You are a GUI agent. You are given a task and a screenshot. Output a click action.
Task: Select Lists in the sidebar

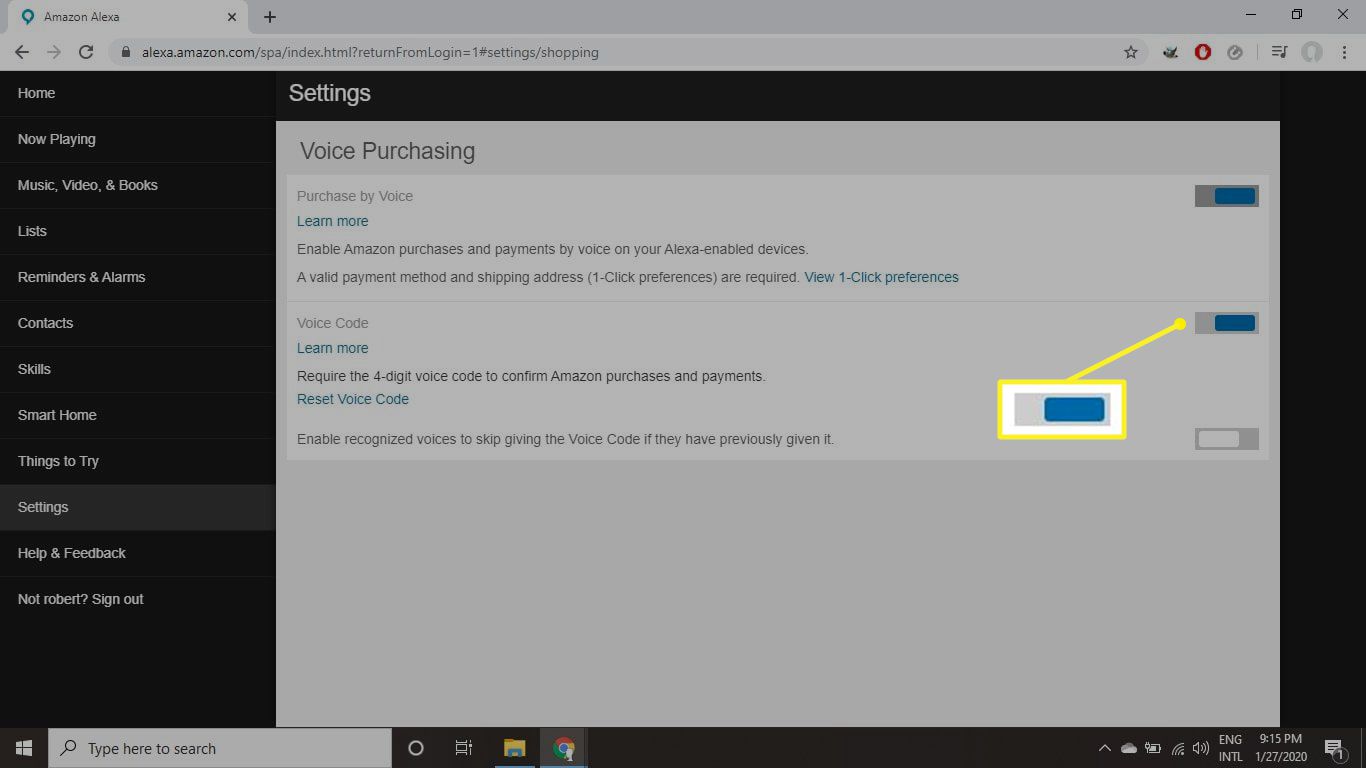point(137,231)
